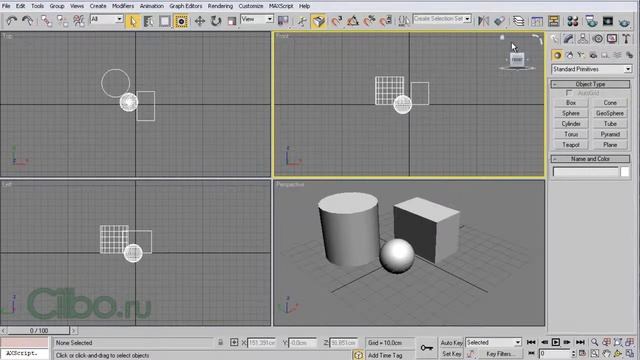
Task: Open the Schematic View icon
Action: click(553, 21)
